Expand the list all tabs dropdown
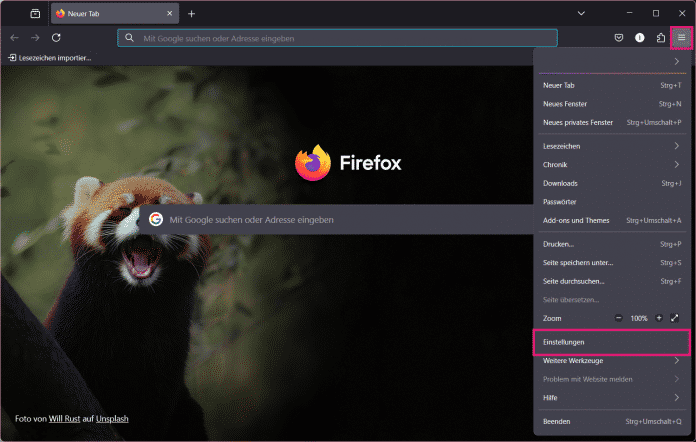Image resolution: width=696 pixels, height=442 pixels. 582,13
